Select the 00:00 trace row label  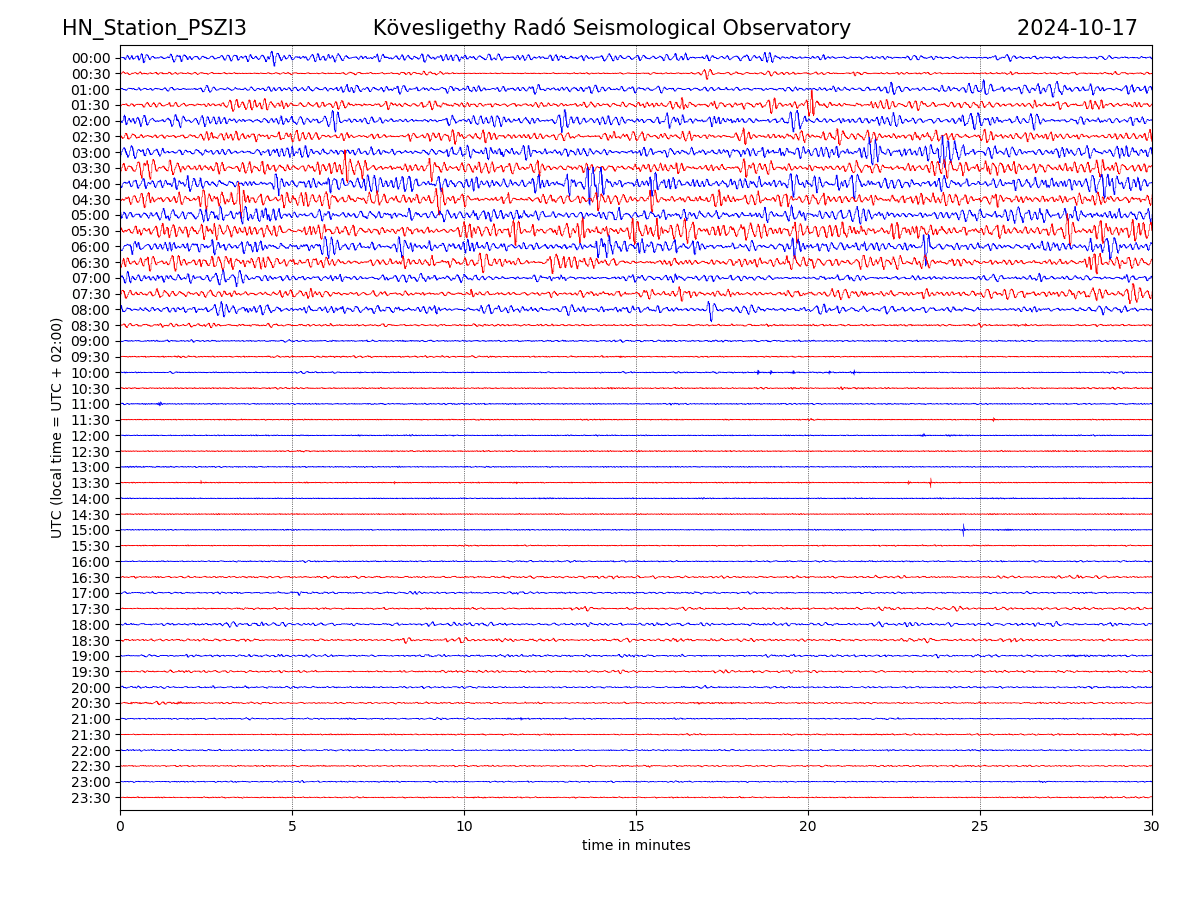point(91,58)
